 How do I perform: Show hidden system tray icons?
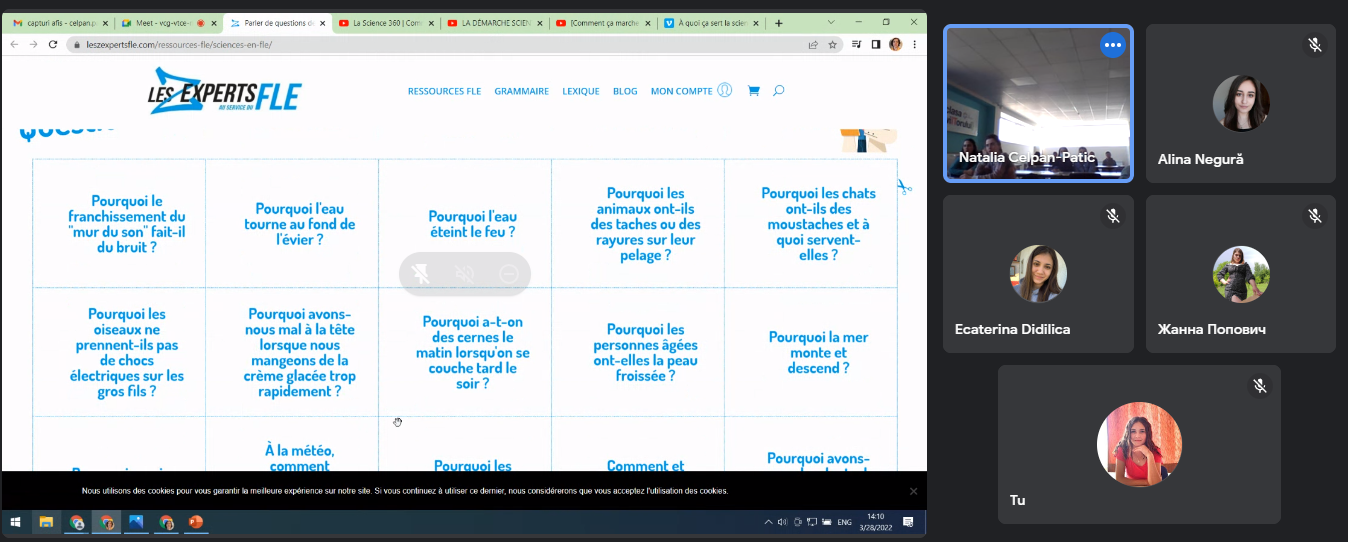point(768,522)
